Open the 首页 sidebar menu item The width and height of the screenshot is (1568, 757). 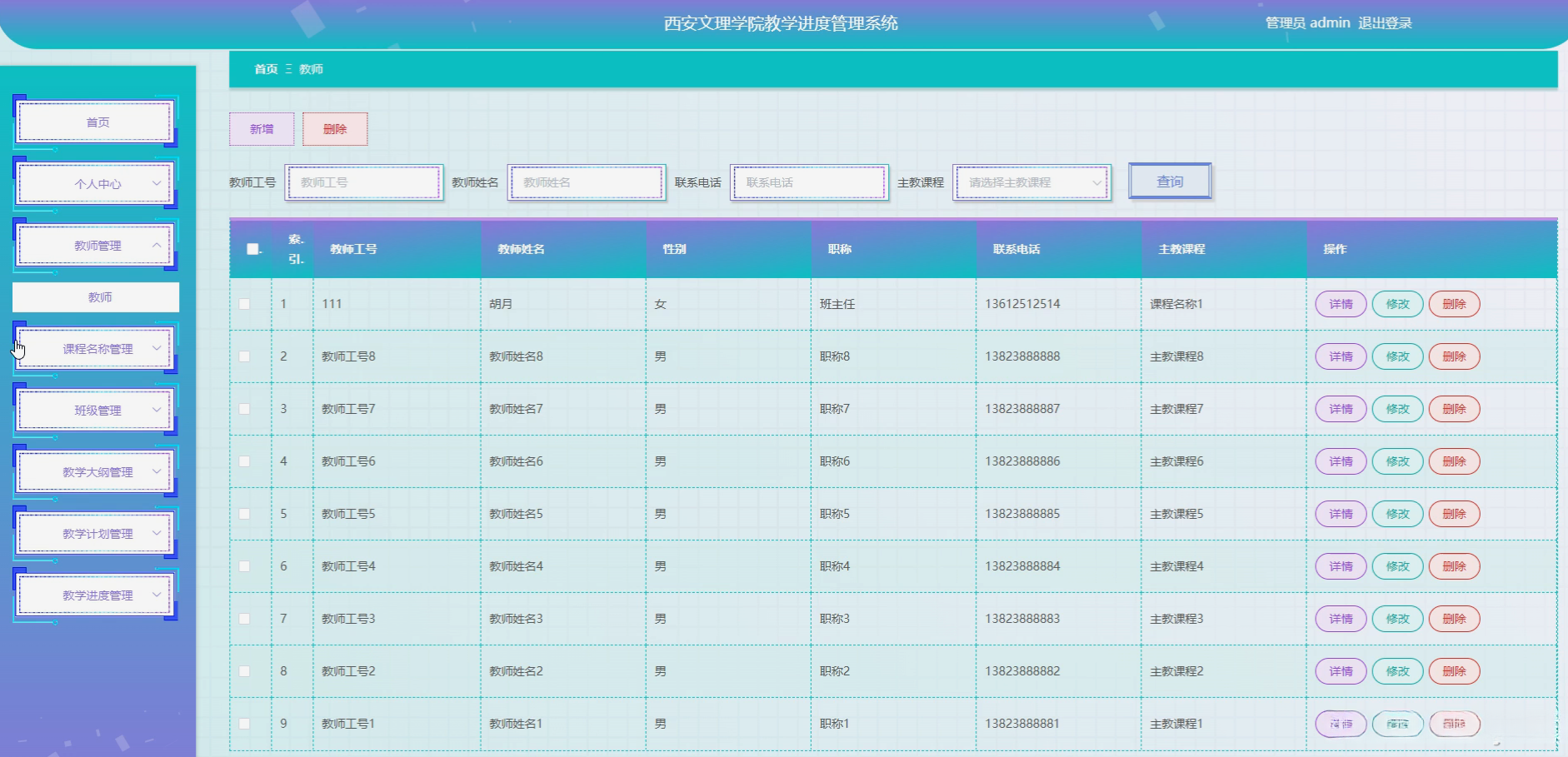coord(96,122)
